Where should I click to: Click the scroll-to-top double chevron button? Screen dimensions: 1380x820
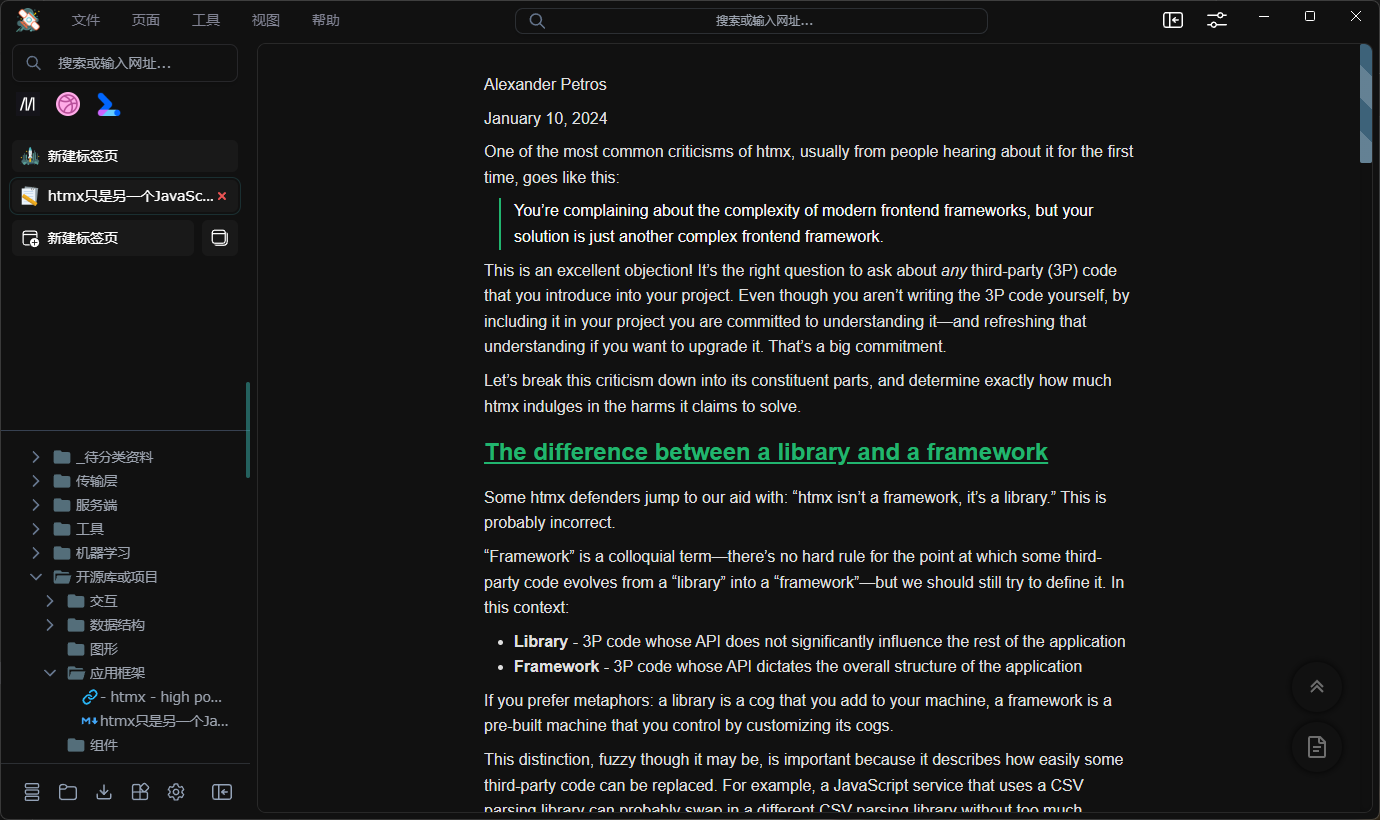[x=1317, y=686]
